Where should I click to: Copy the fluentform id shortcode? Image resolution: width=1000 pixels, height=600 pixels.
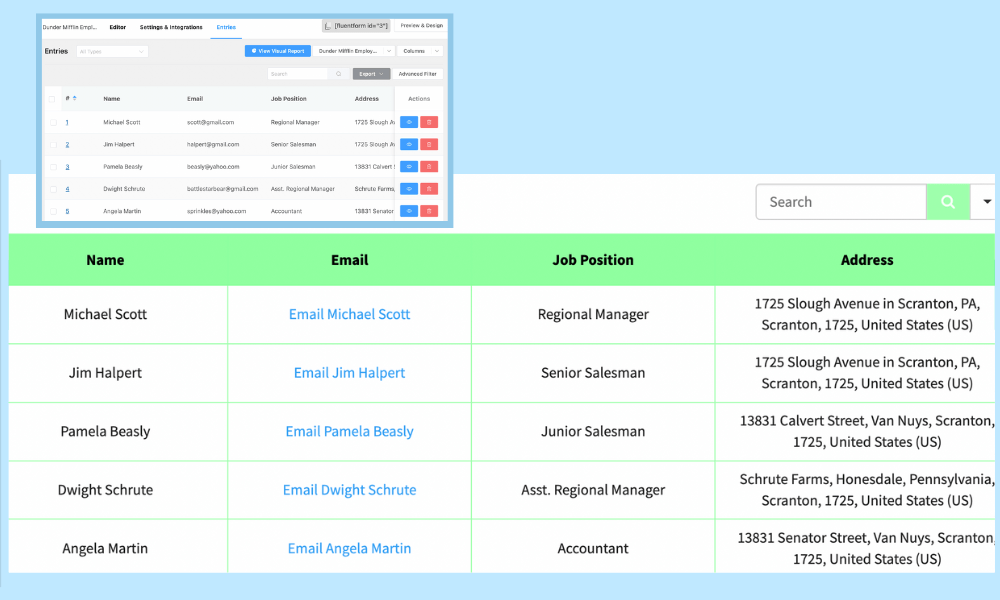[x=356, y=26]
